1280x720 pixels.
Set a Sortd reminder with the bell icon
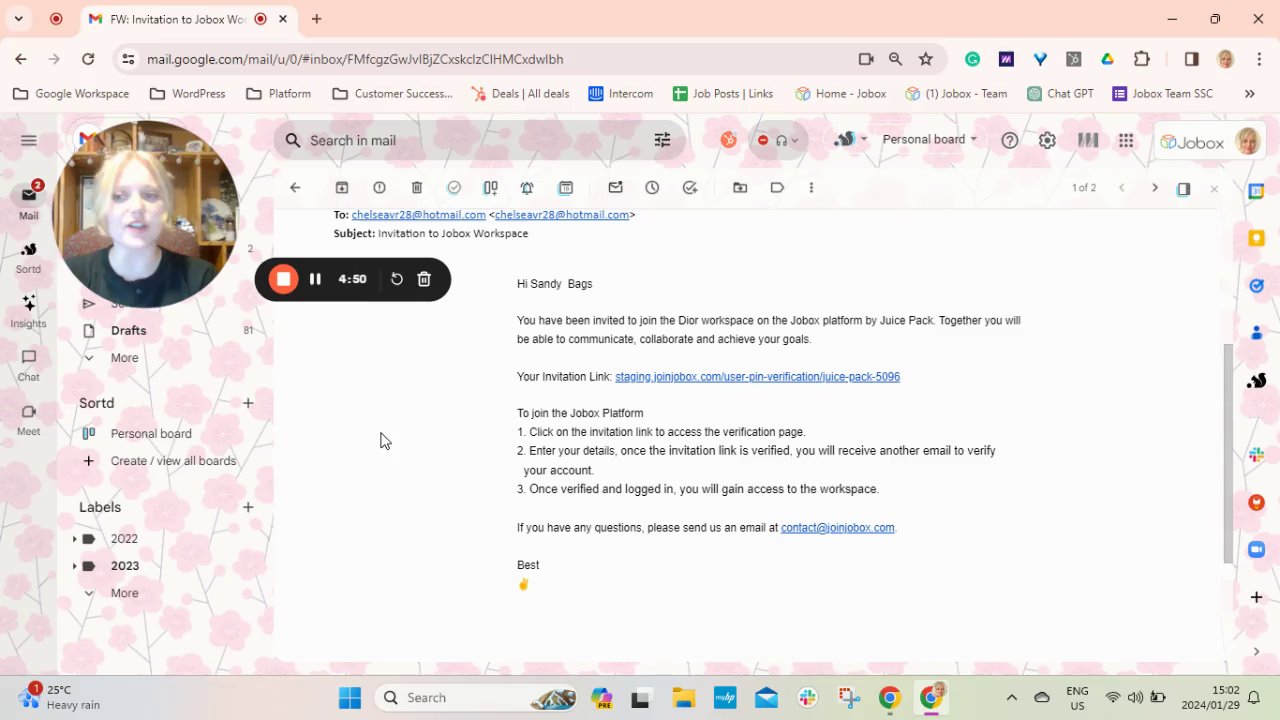coord(527,188)
